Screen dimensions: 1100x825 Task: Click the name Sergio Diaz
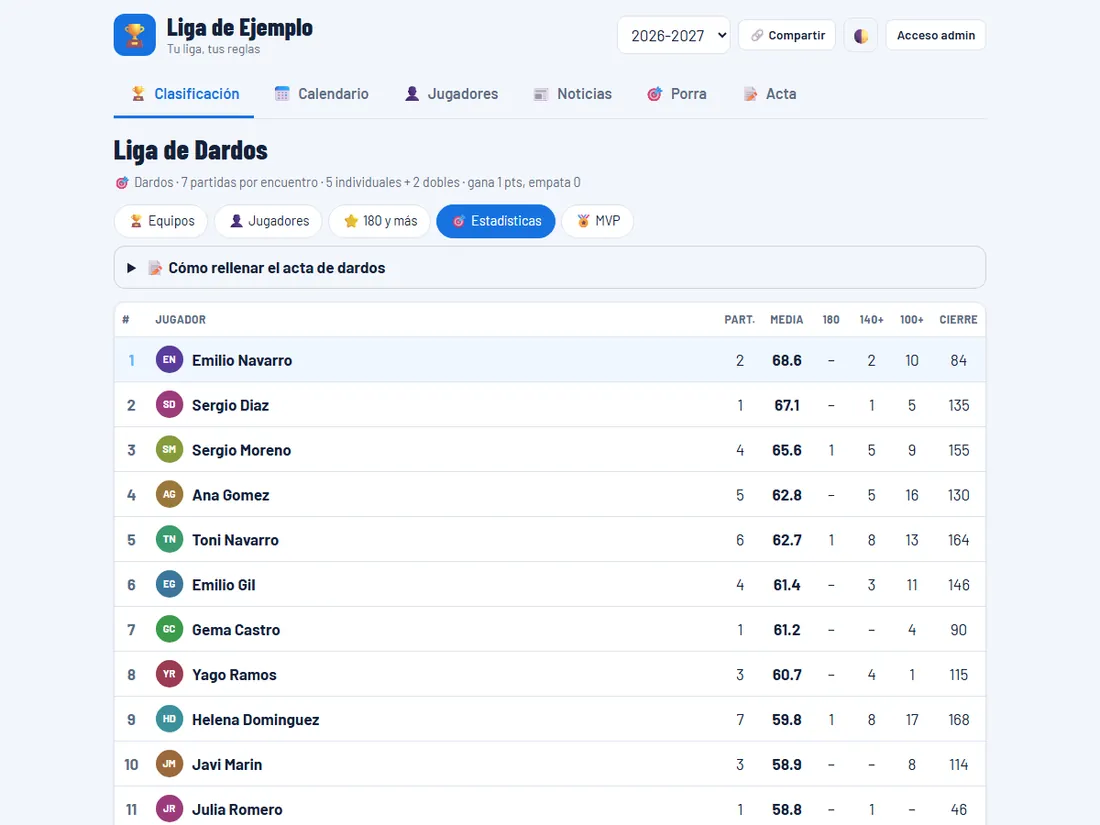pos(230,405)
